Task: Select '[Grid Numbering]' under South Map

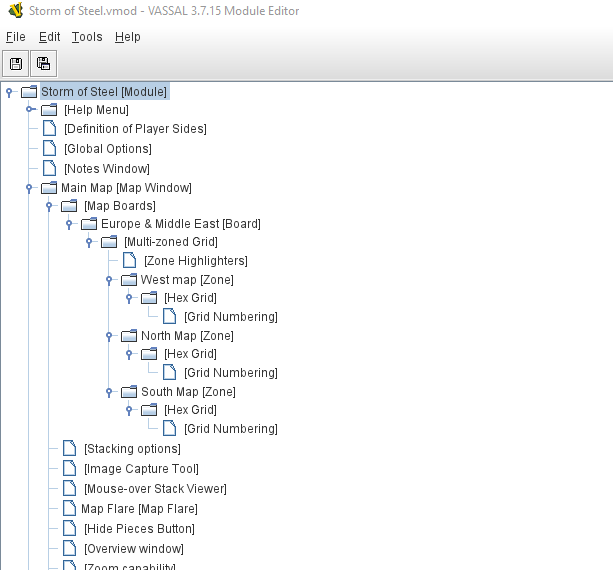Action: (x=231, y=428)
